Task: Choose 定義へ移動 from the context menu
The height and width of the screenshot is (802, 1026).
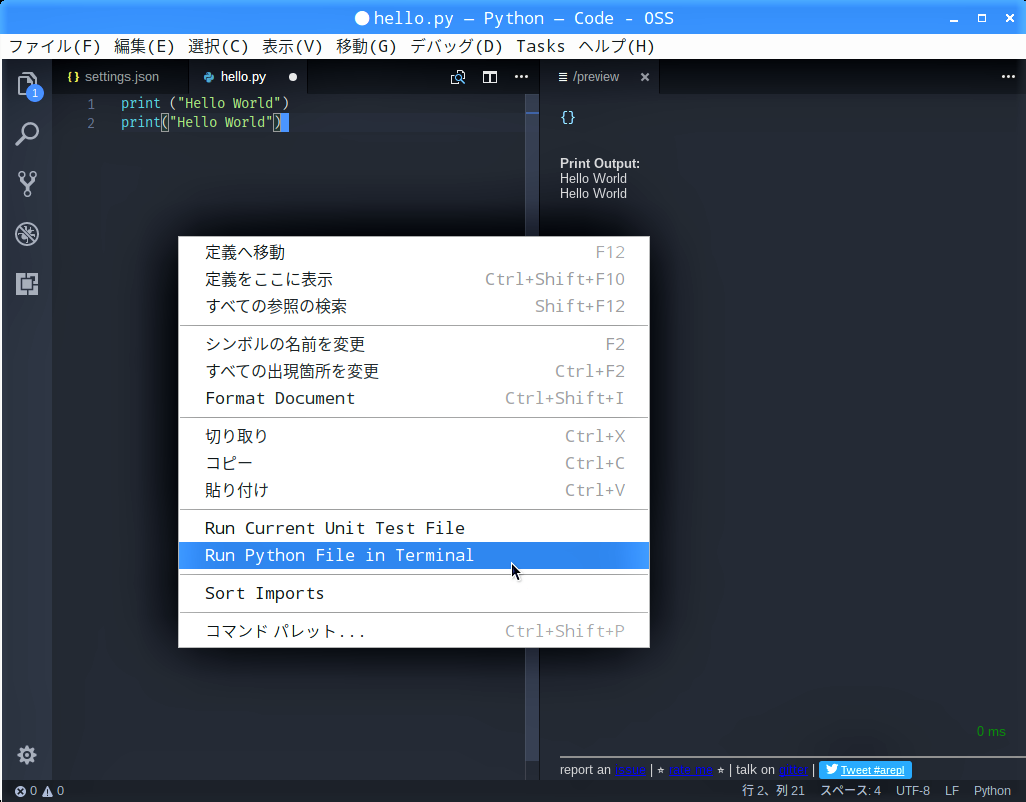Action: [414, 253]
